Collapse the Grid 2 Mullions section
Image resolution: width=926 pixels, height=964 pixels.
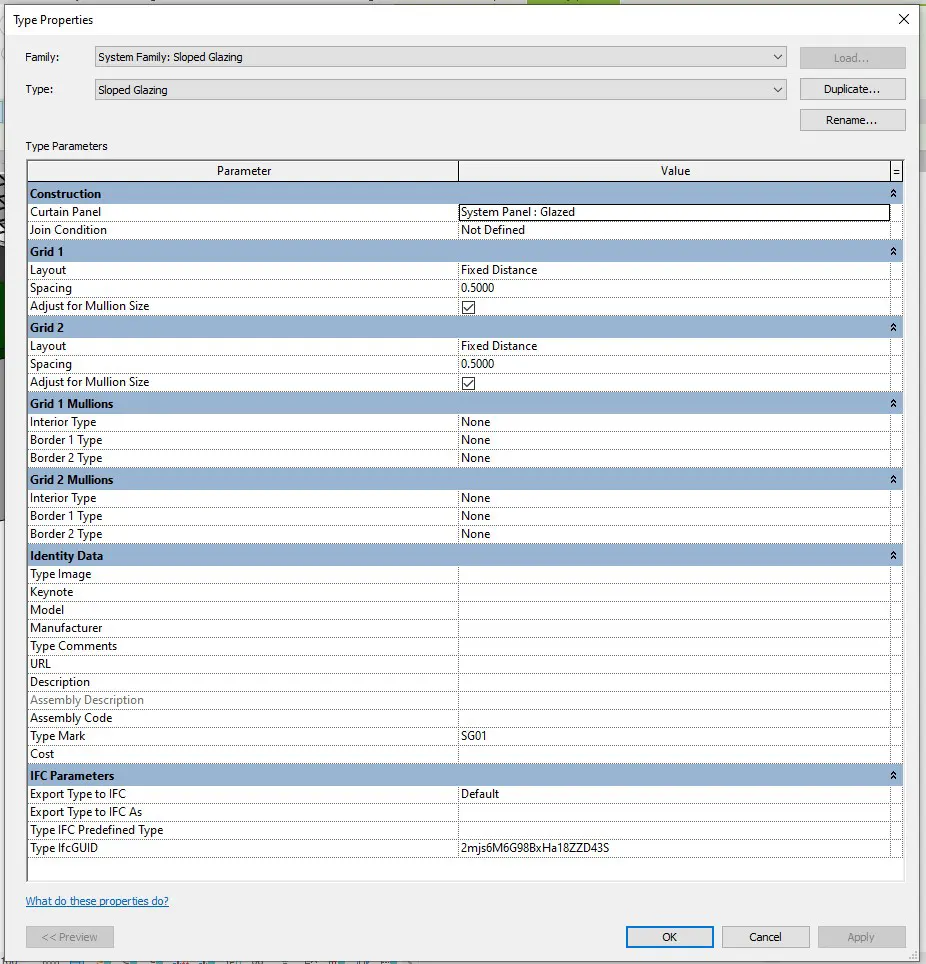pyautogui.click(x=893, y=480)
